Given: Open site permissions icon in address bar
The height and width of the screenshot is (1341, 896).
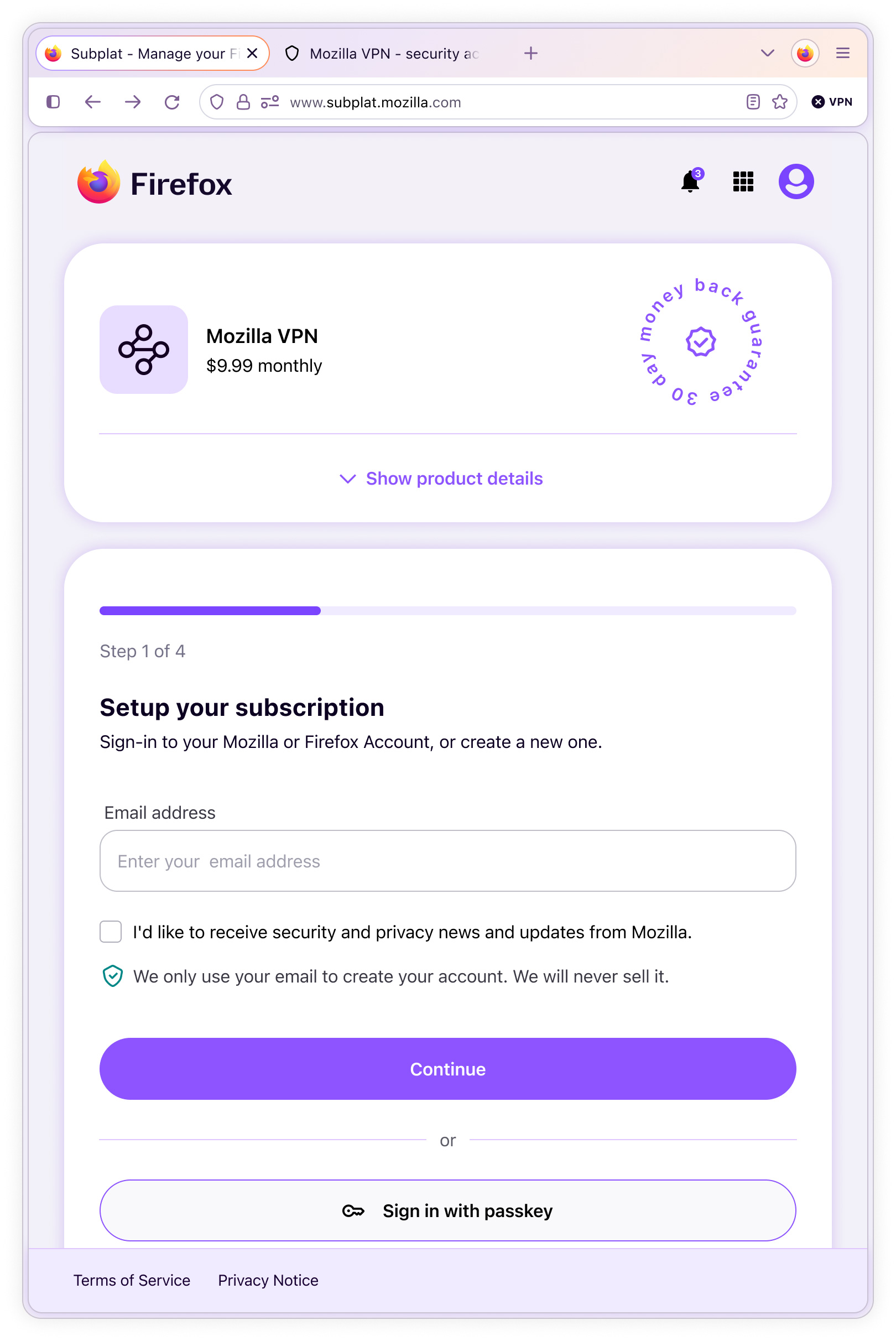Looking at the screenshot, I should [x=270, y=102].
